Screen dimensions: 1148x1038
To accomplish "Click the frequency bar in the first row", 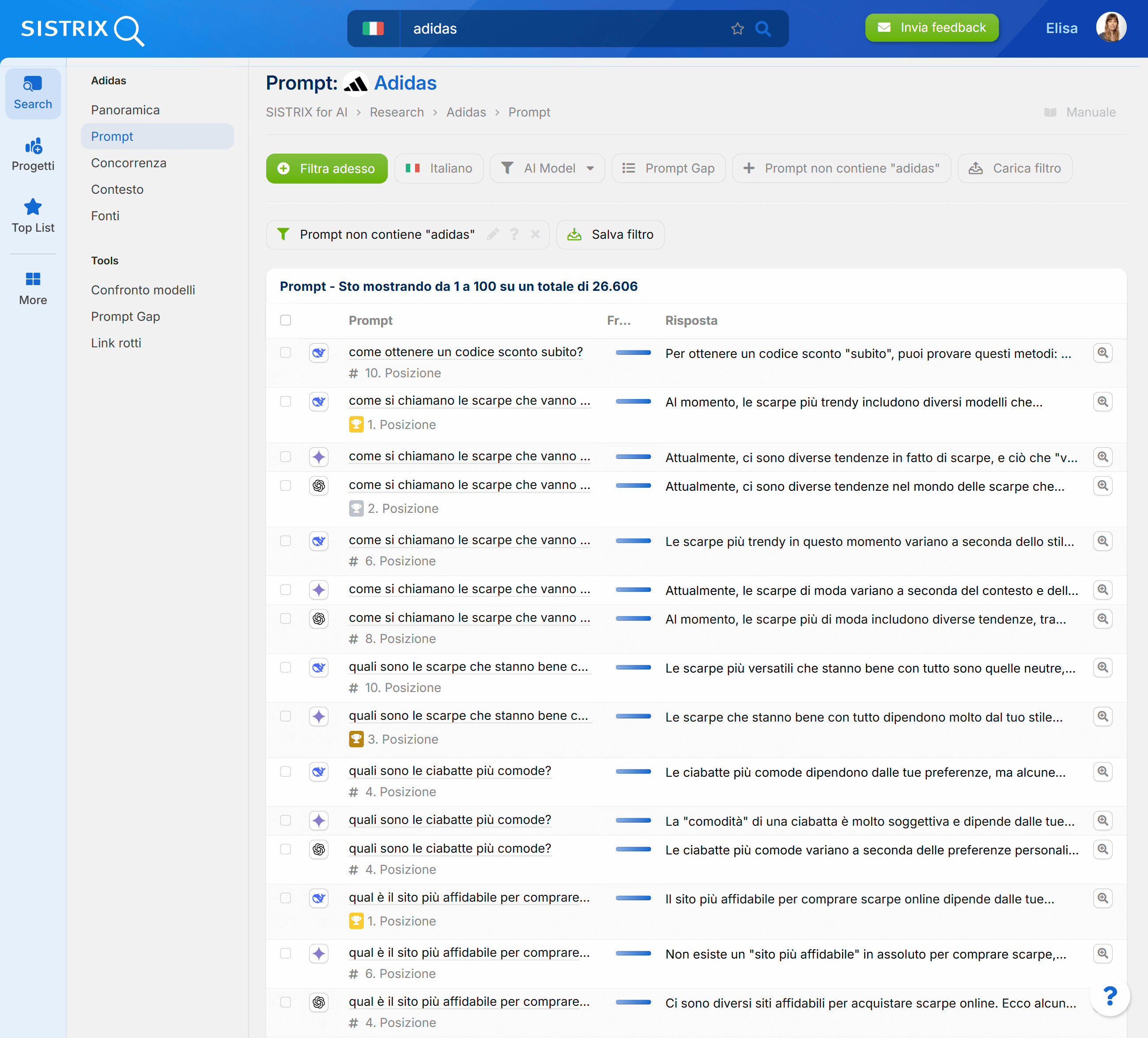I will click(x=633, y=352).
